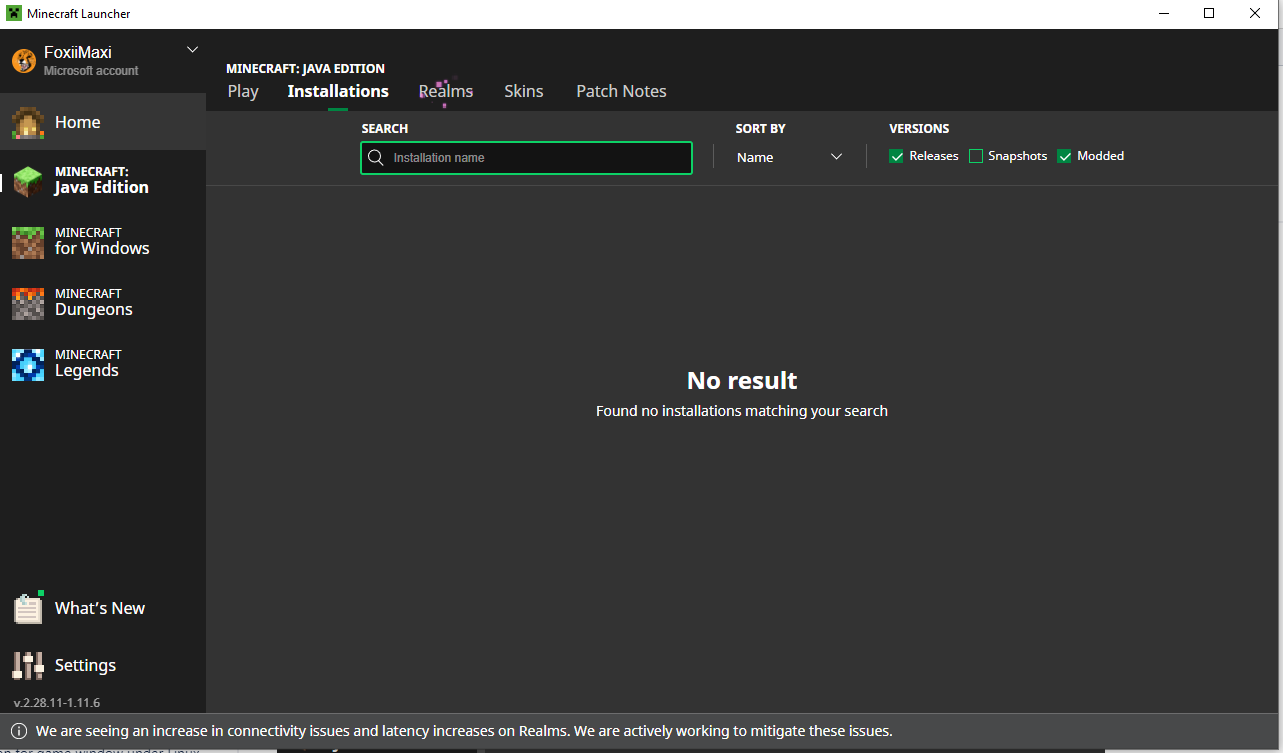Click the Minecraft Launcher title bar icon
1283x753 pixels.
[14, 14]
